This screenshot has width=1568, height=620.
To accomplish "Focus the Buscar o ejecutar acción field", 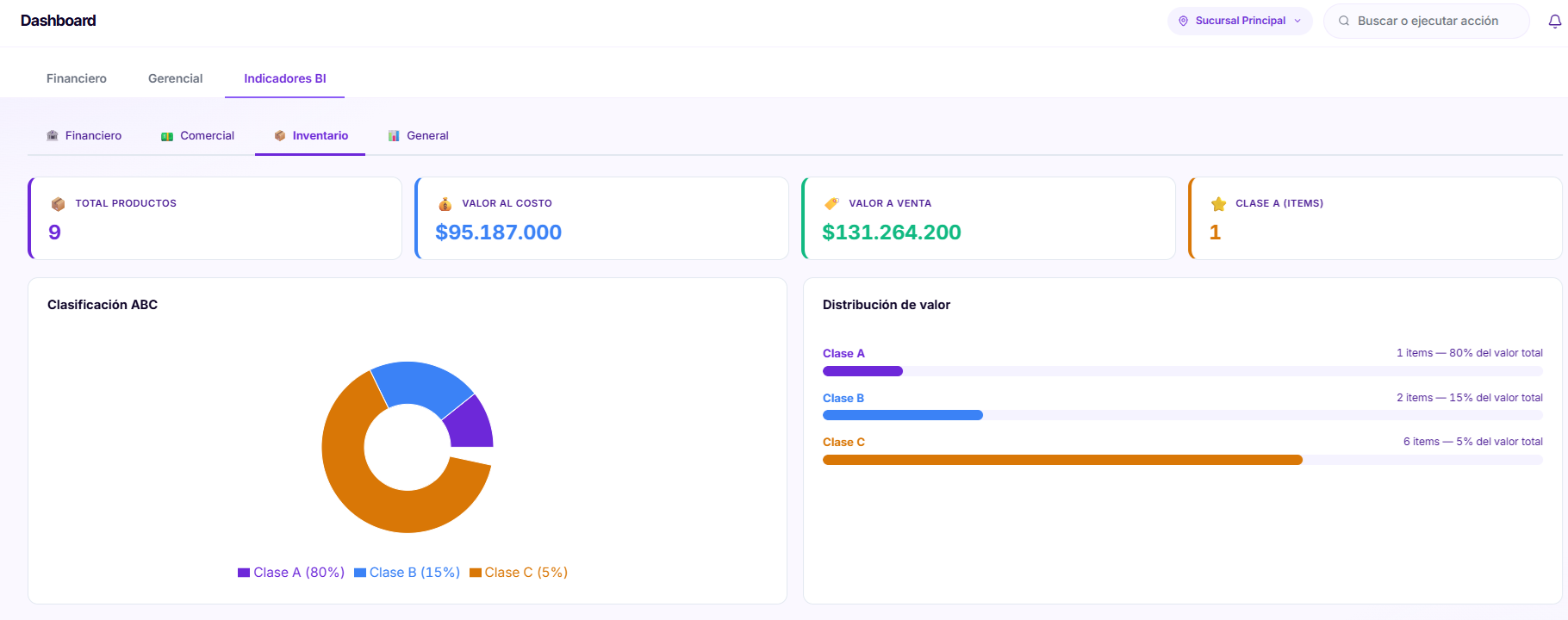I will (x=1427, y=21).
